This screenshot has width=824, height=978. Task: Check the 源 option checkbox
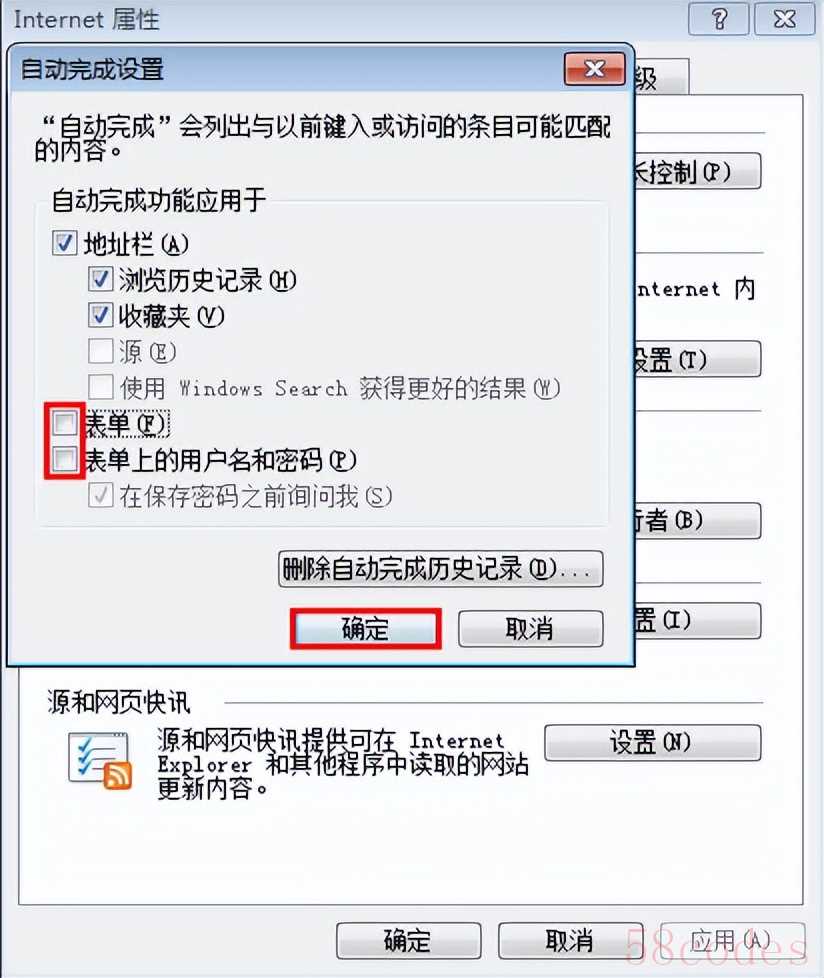tap(100, 351)
